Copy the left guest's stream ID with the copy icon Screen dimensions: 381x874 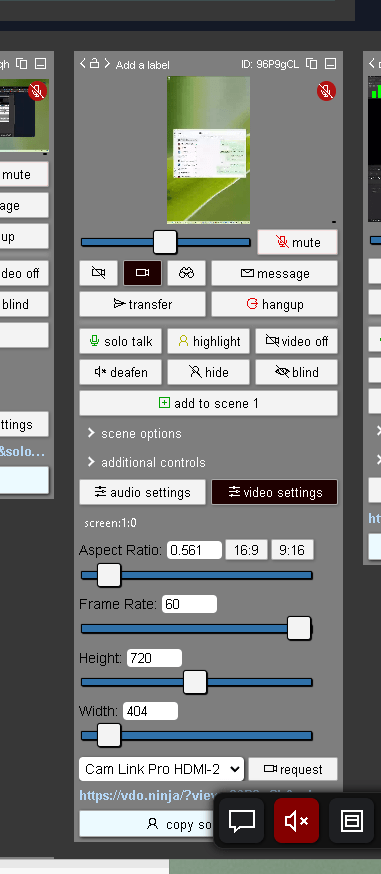pos(22,64)
